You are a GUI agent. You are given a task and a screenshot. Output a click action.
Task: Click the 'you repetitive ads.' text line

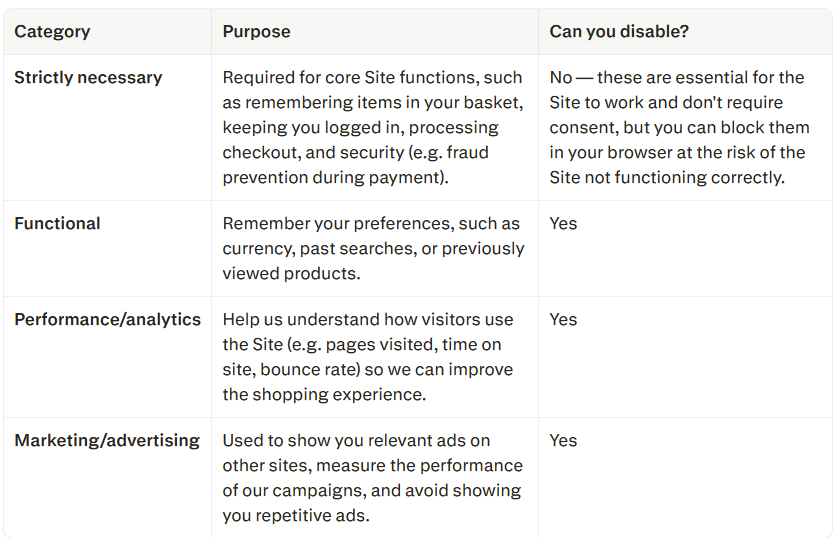pos(296,516)
